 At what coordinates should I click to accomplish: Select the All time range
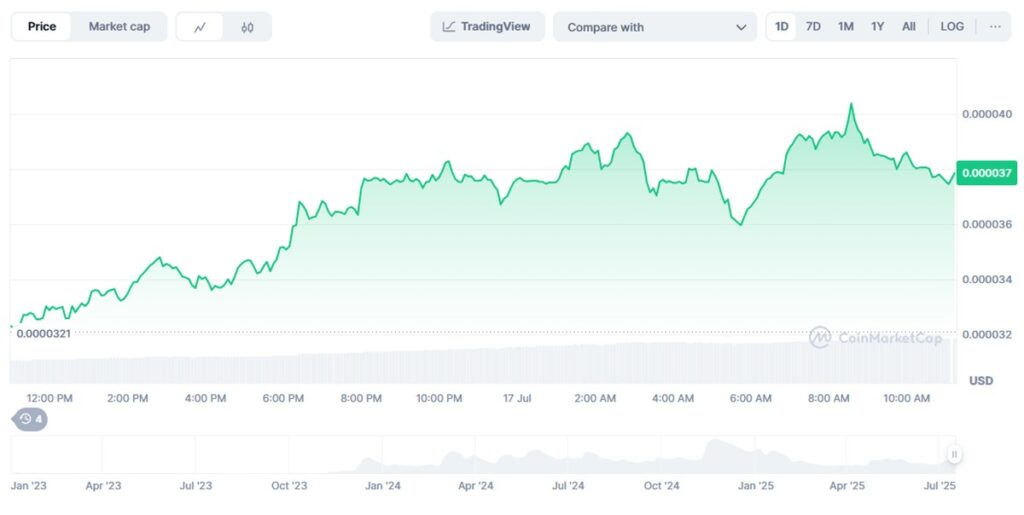tap(908, 27)
